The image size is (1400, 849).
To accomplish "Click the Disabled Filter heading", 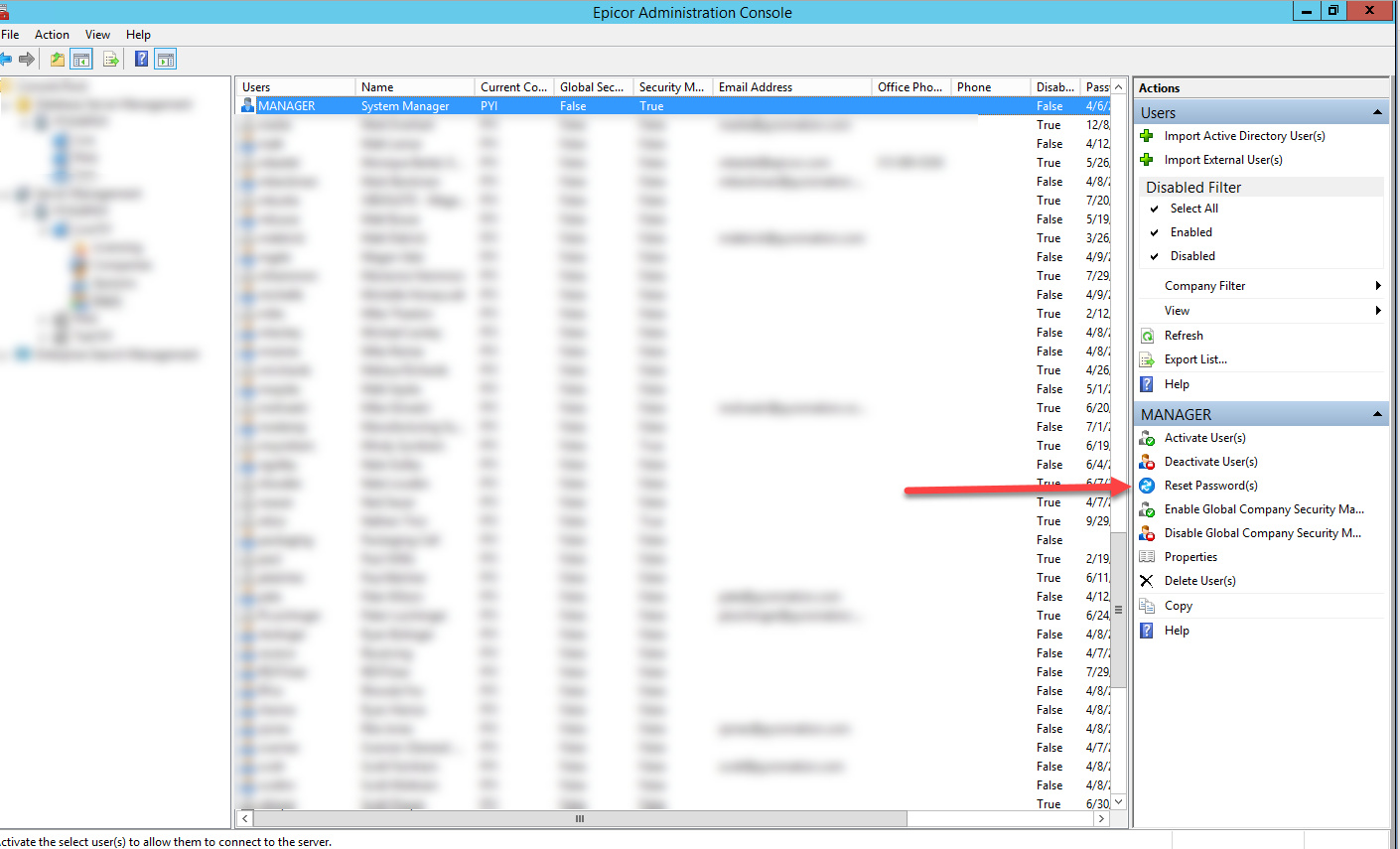I will click(1193, 188).
